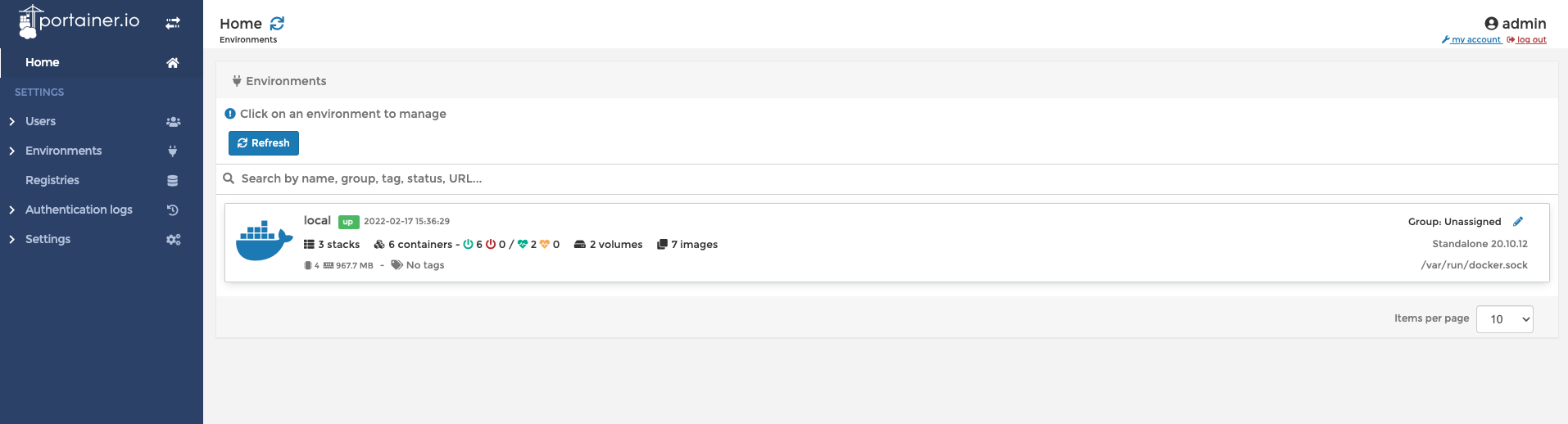Expand the Users sidebar section chevron
This screenshot has width=1568, height=424.
[x=11, y=122]
